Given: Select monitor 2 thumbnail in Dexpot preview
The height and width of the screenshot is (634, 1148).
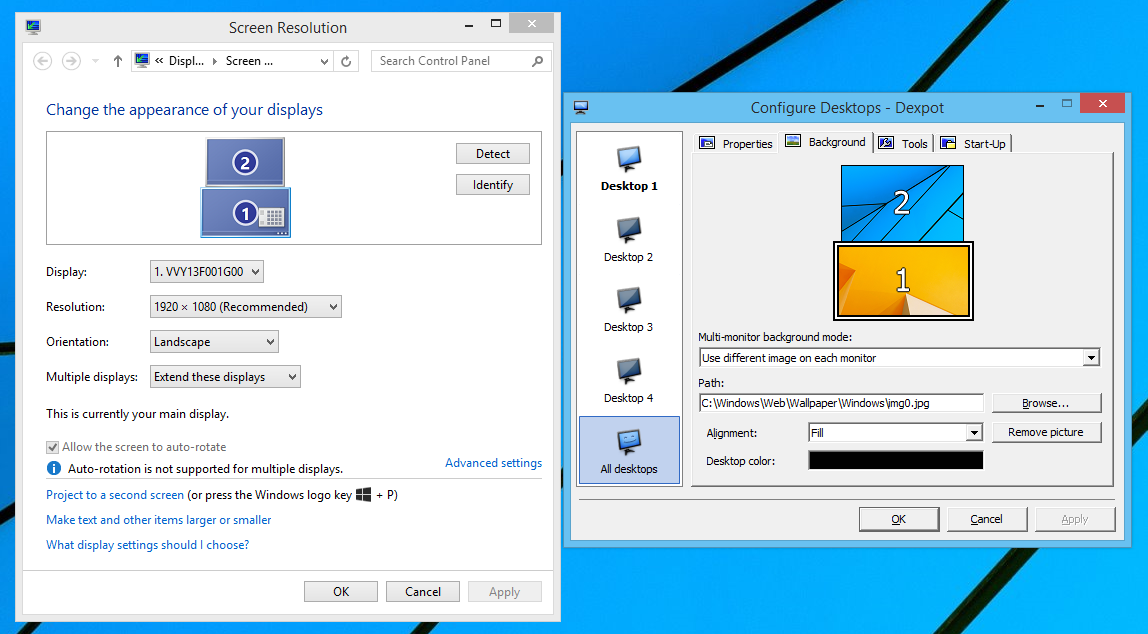Looking at the screenshot, I should 902,203.
